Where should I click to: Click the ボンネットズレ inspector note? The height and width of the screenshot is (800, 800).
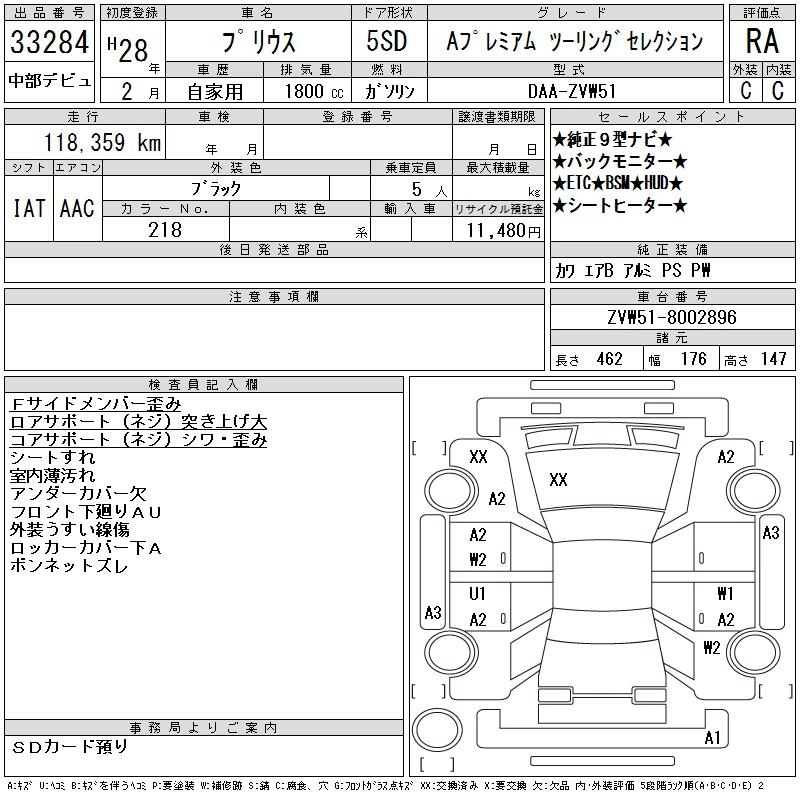click(x=68, y=566)
